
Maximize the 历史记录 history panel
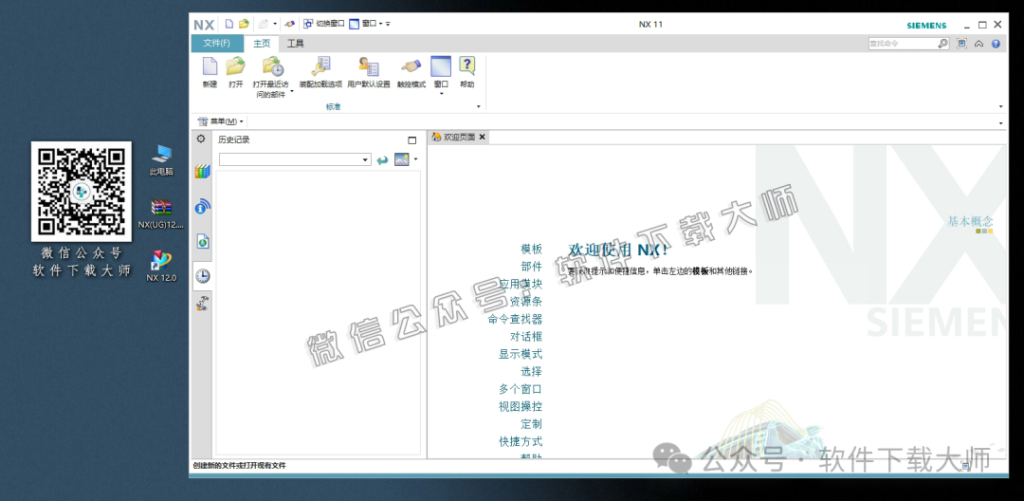[411, 140]
